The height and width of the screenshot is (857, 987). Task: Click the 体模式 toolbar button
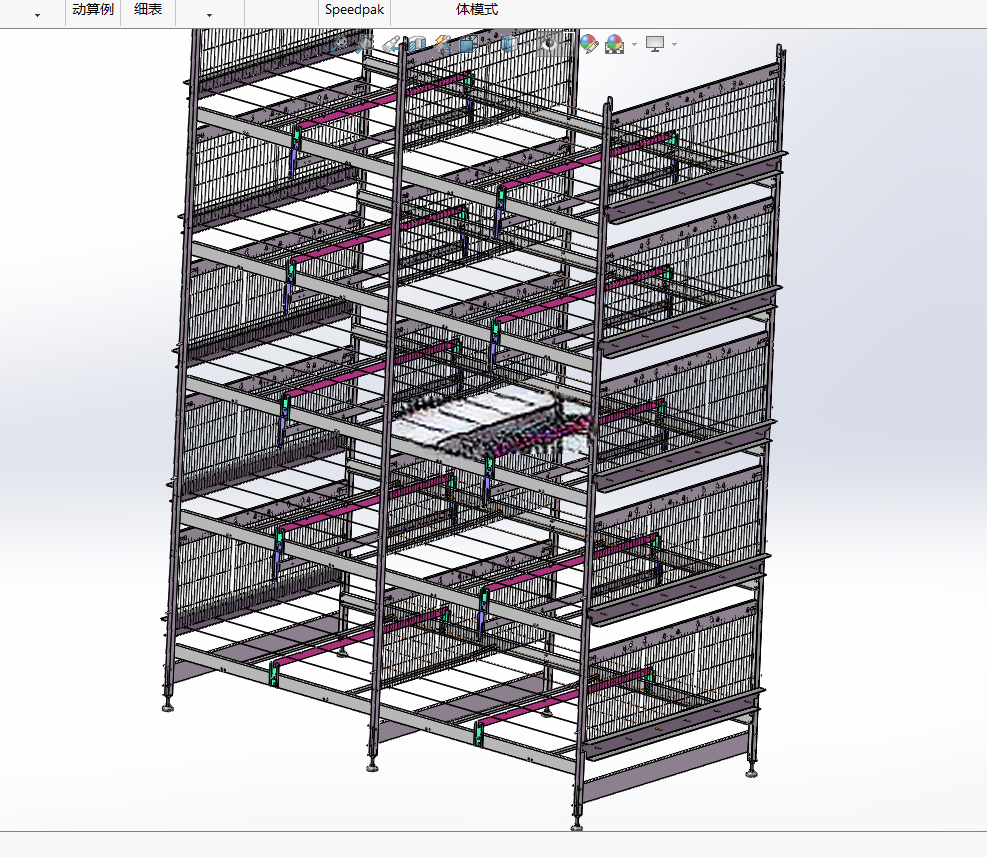[x=477, y=9]
